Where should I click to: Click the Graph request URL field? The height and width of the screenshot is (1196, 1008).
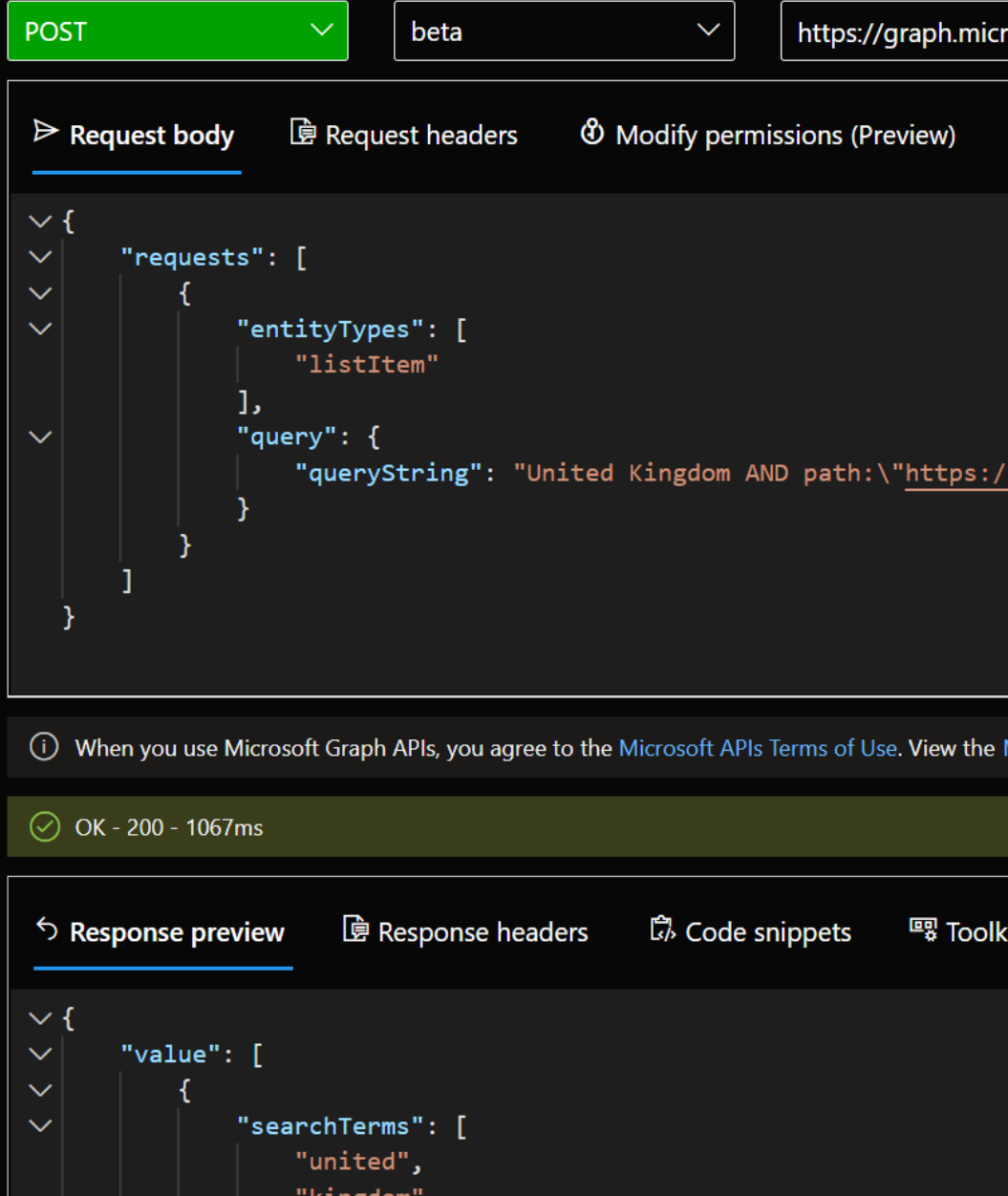[x=896, y=32]
